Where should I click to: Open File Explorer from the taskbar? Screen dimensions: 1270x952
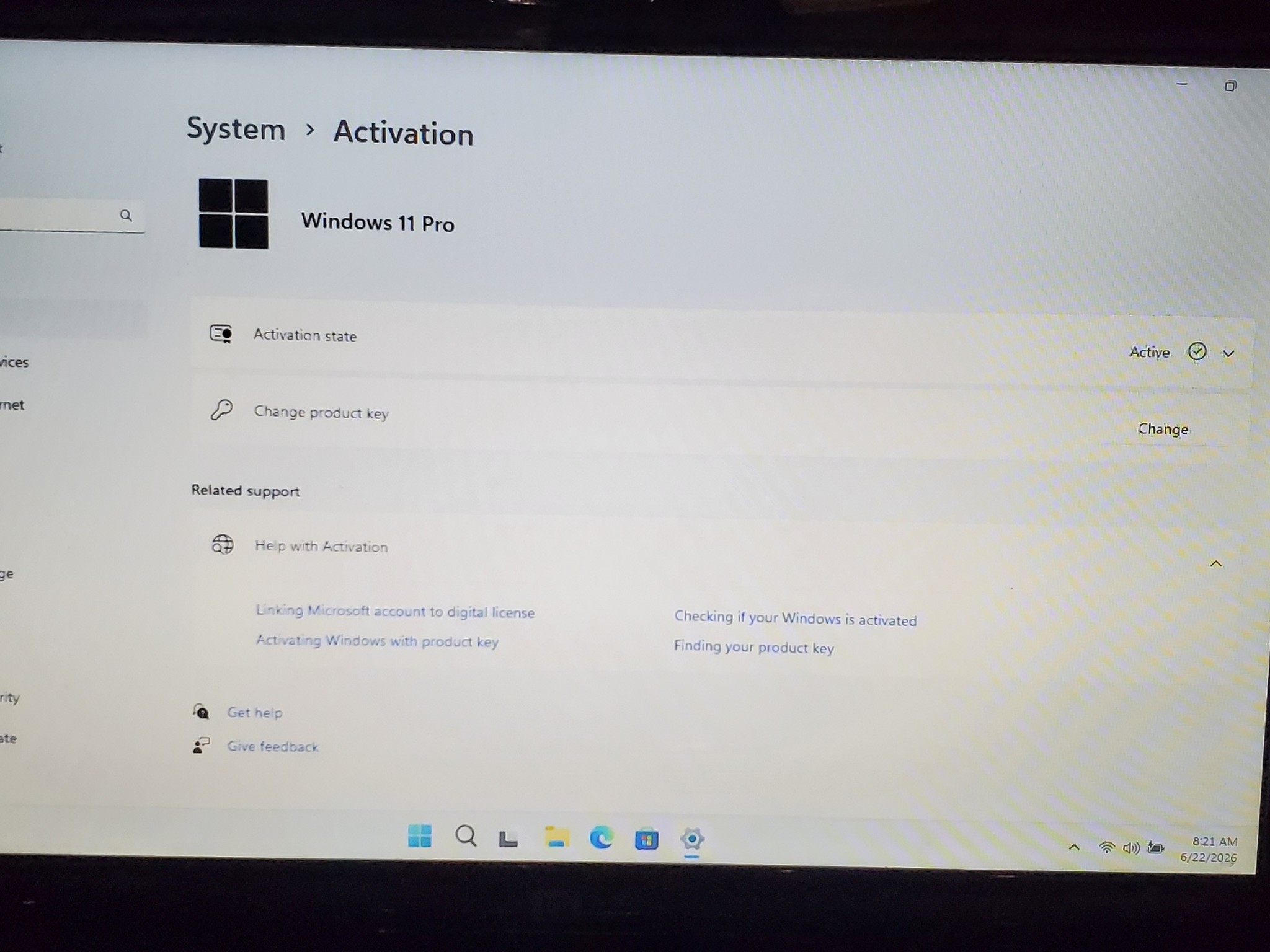(x=556, y=837)
